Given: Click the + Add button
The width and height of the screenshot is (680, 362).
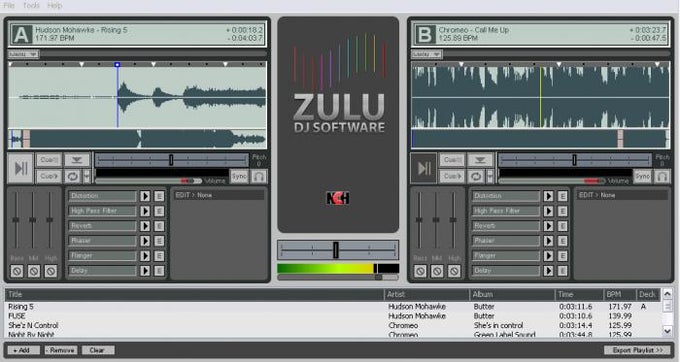Looking at the screenshot, I should coord(23,350).
